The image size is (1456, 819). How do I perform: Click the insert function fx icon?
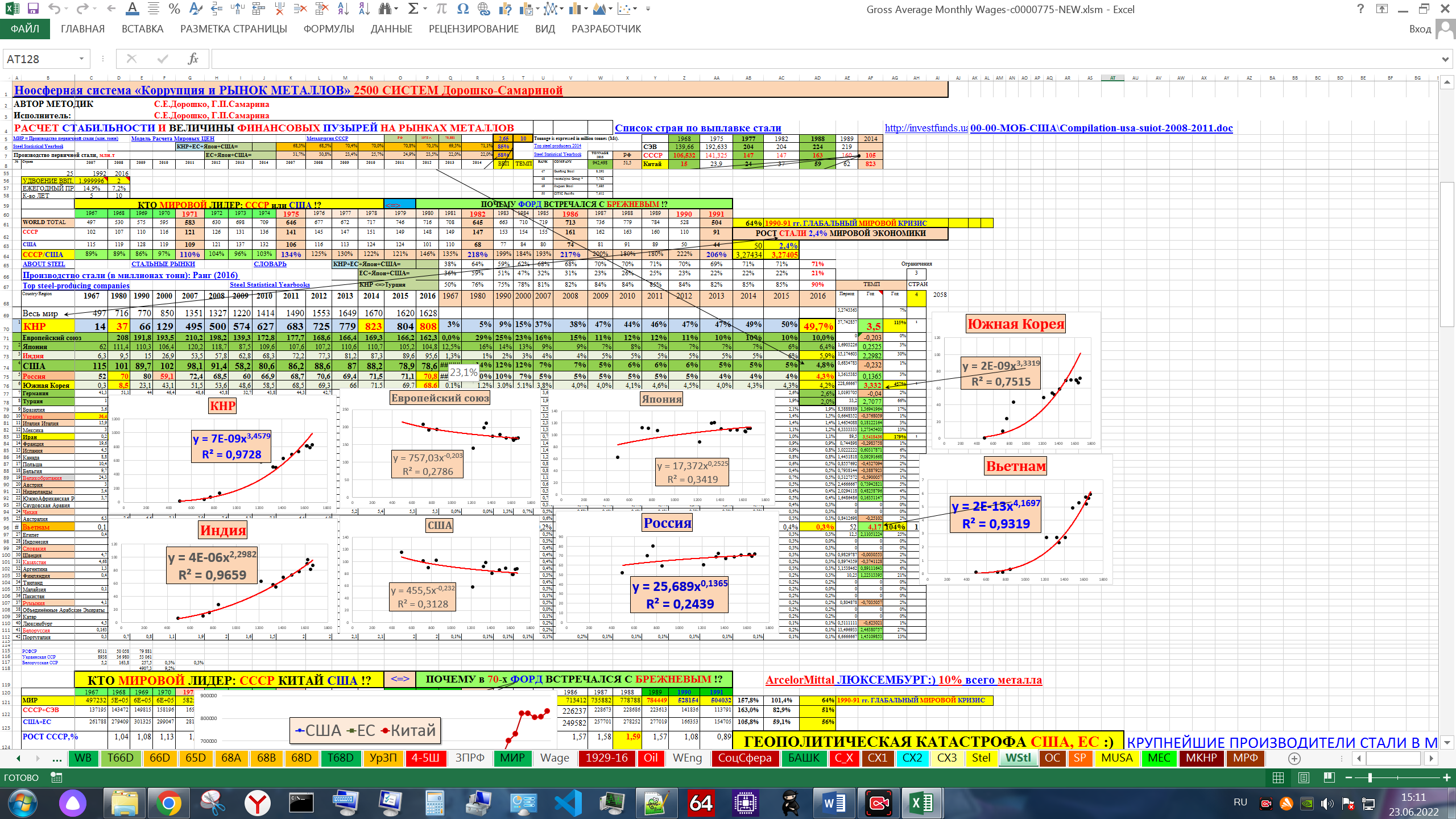(193, 59)
